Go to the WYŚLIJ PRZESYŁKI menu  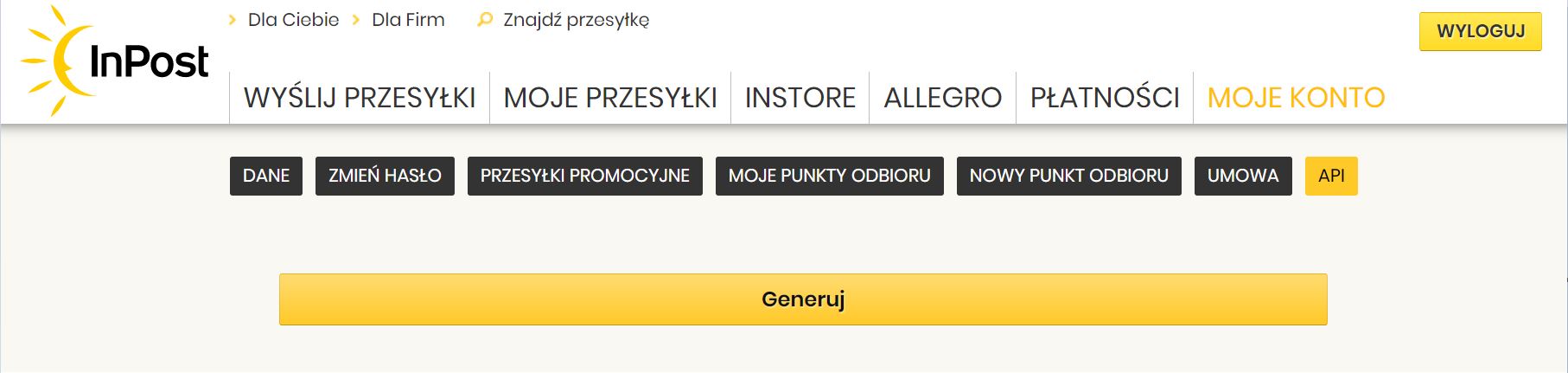(x=360, y=98)
